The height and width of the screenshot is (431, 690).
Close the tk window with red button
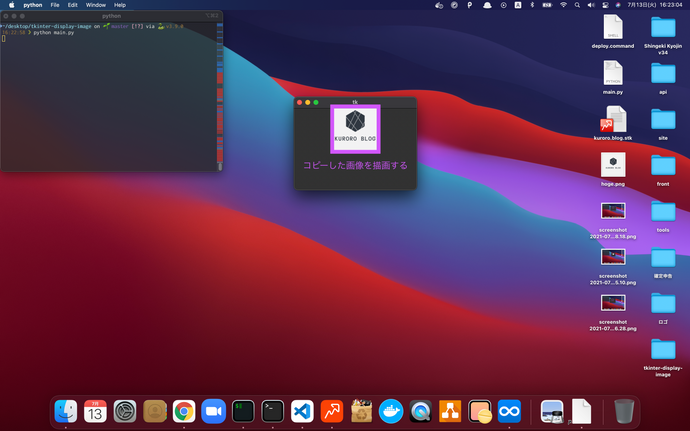click(300, 102)
